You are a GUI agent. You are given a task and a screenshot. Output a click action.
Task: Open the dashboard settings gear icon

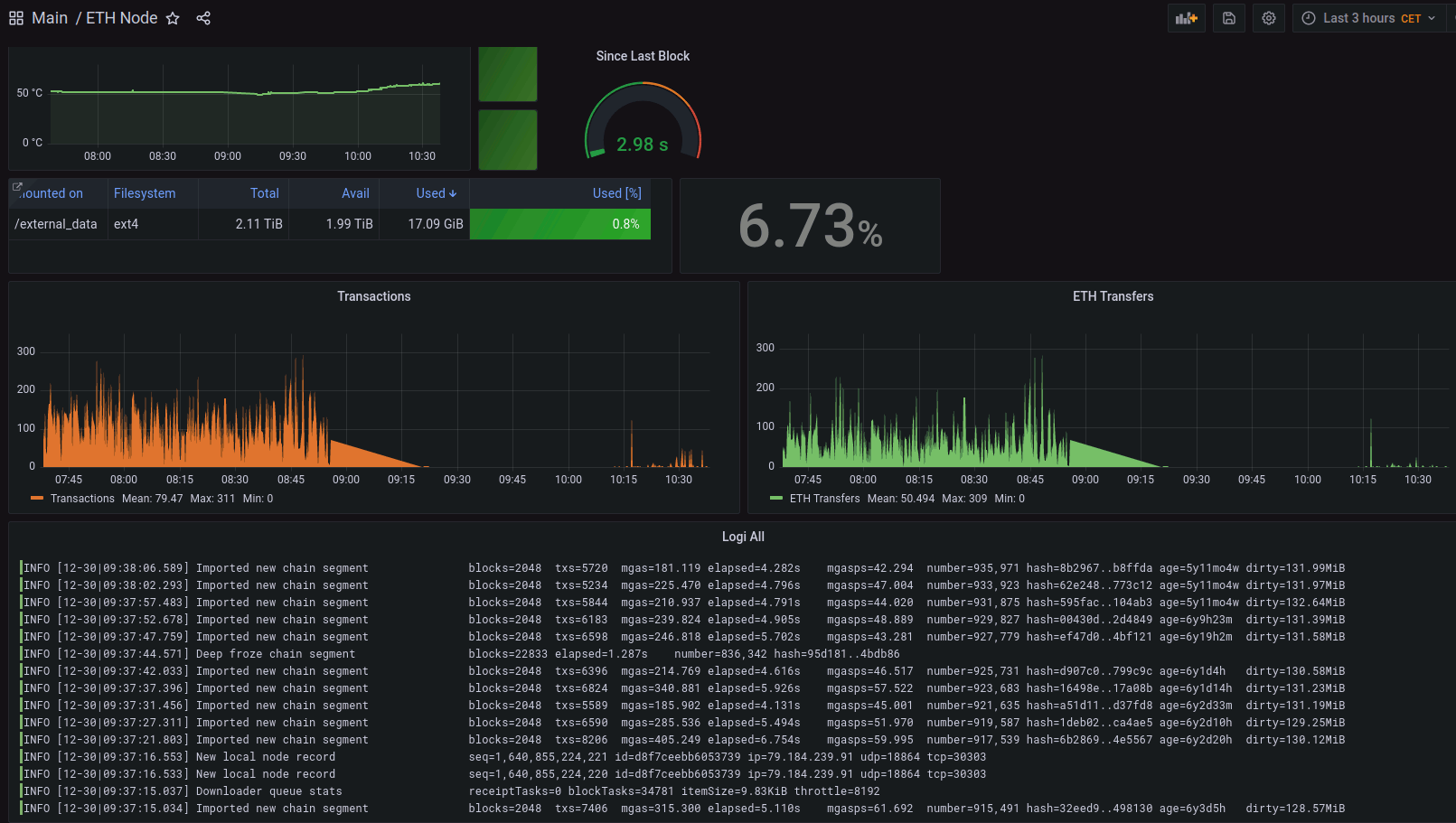1268,17
